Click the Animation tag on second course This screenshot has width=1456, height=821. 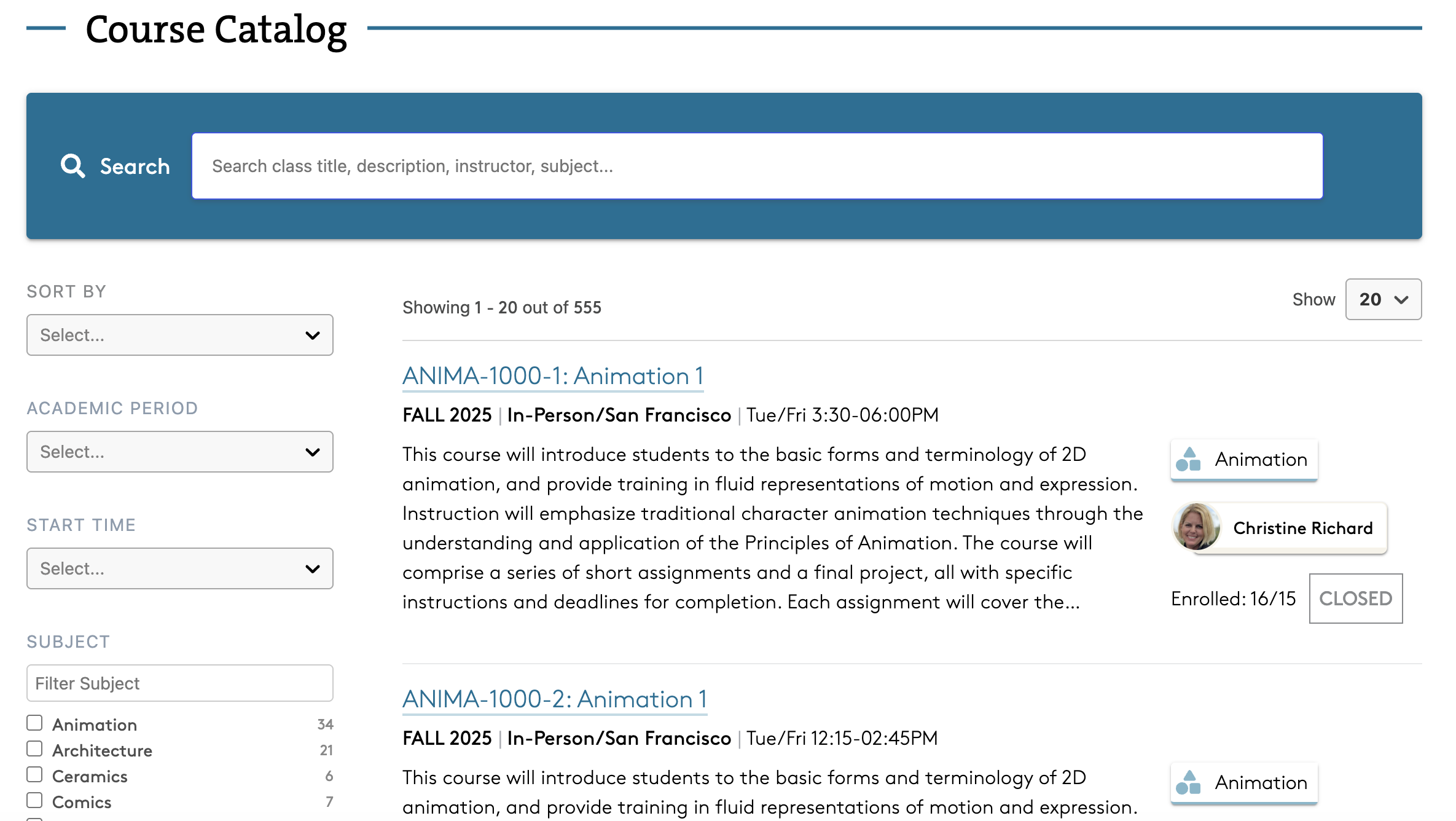[x=1260, y=783]
